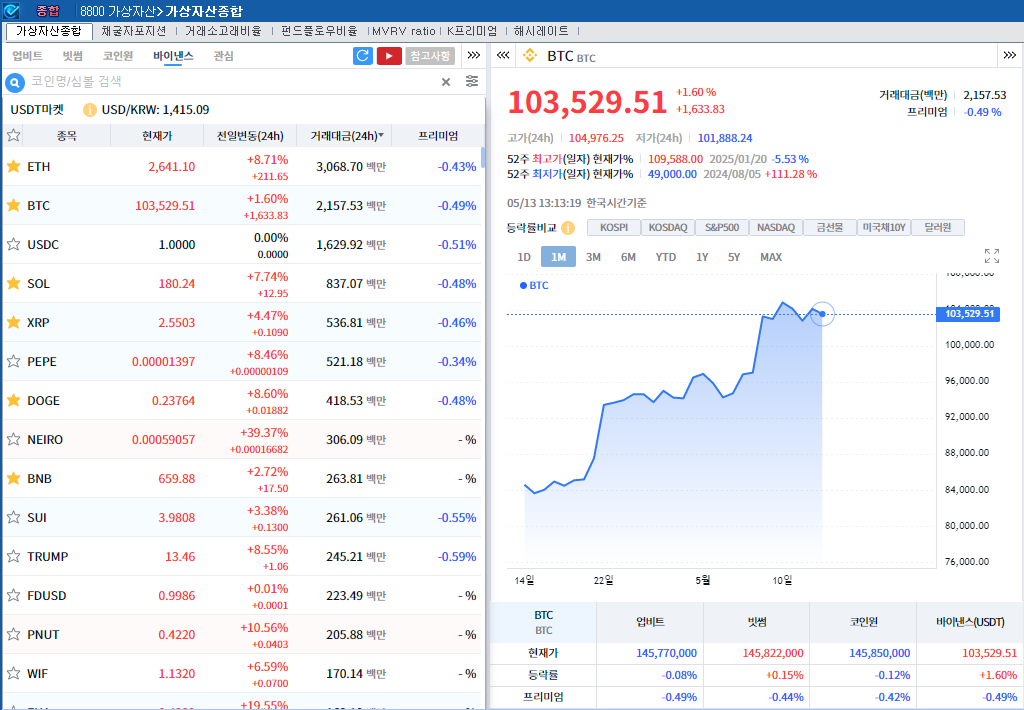The width and height of the screenshot is (1024, 710).
Task: Click the refresh icon button
Action: point(362,56)
